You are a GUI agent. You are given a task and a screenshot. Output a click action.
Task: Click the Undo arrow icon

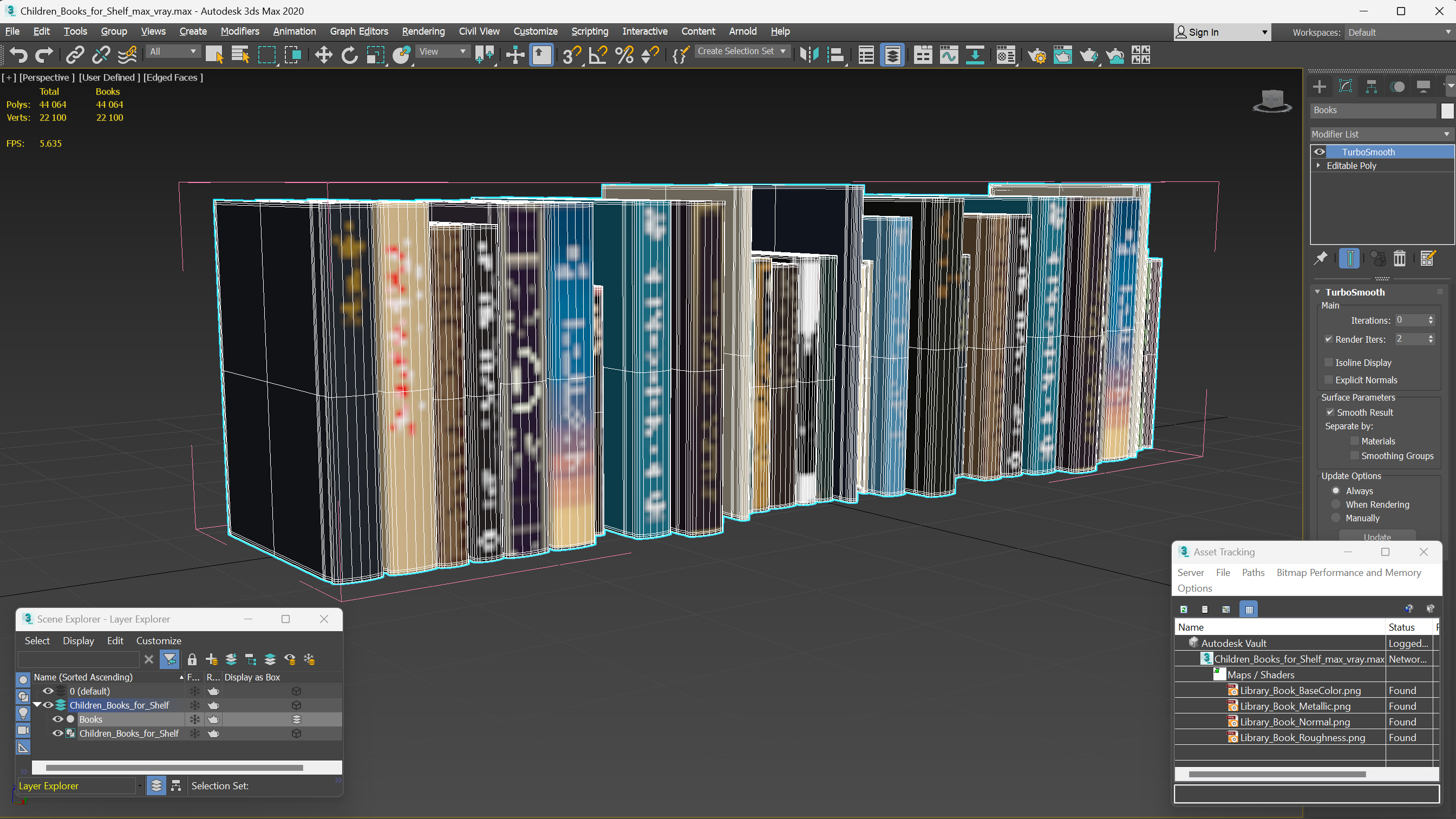pyautogui.click(x=18, y=55)
